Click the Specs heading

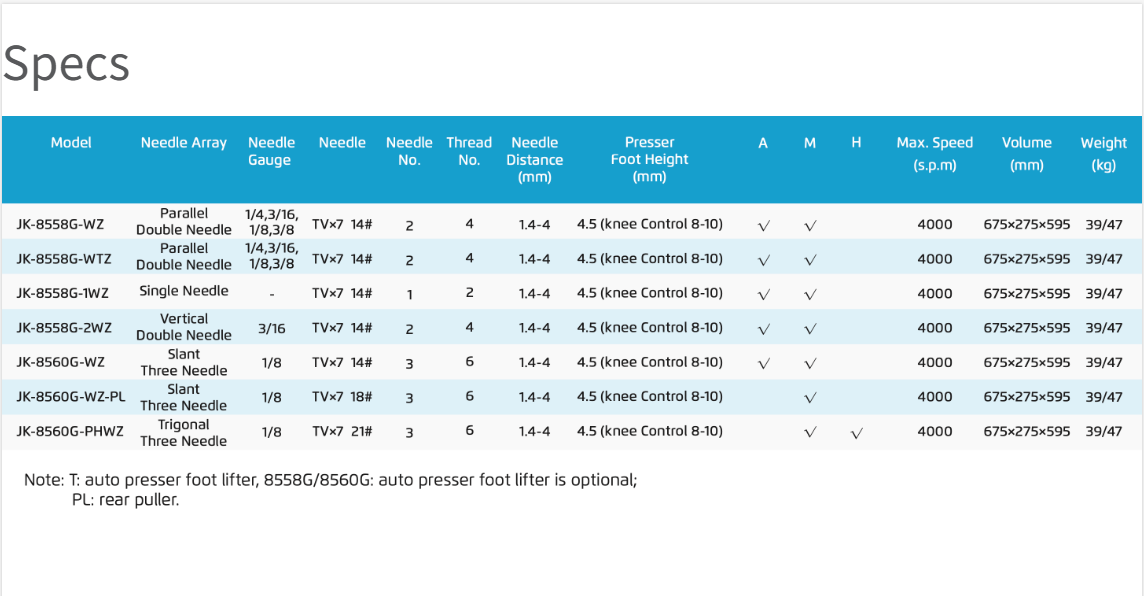66,64
